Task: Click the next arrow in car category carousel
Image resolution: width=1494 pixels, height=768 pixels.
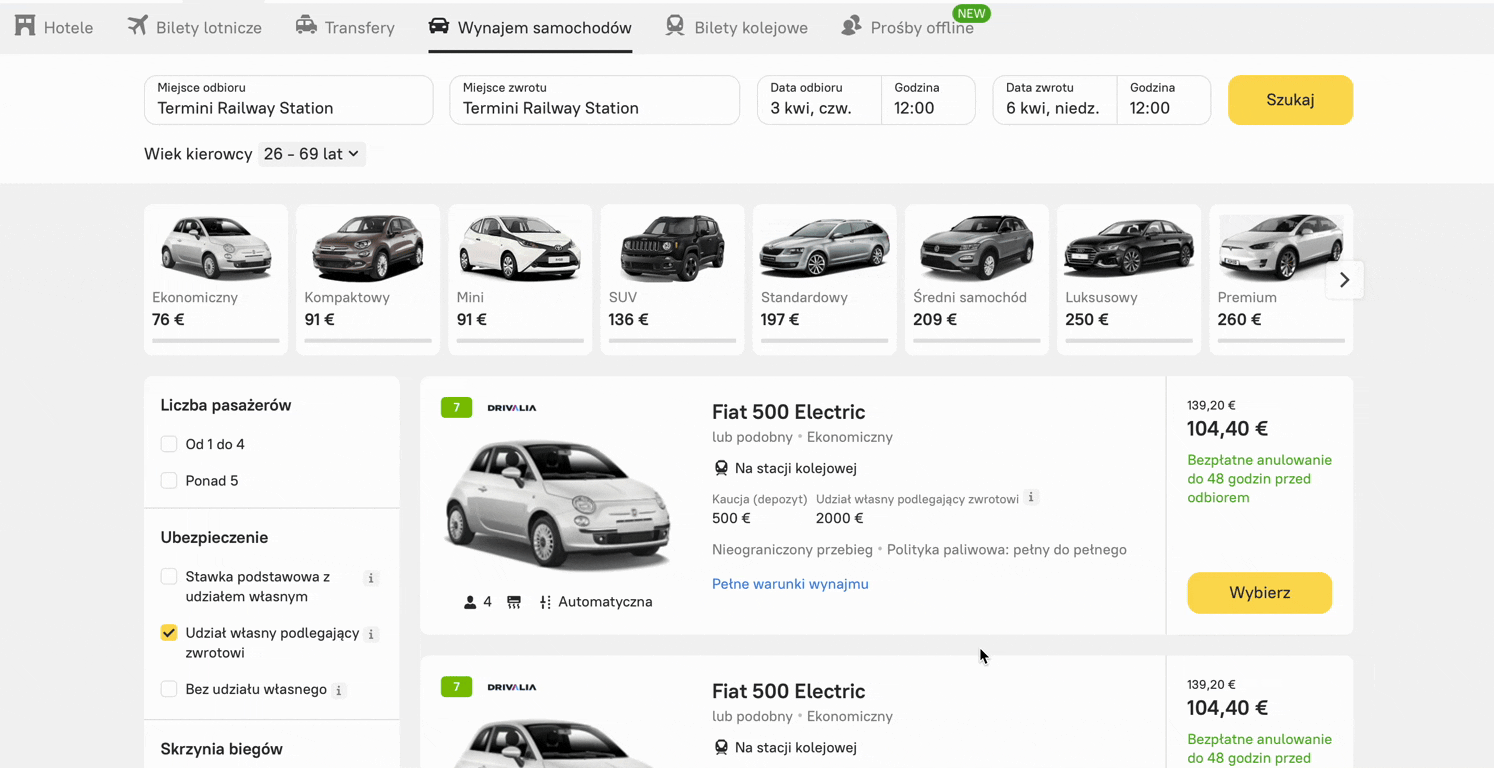Action: pyautogui.click(x=1344, y=280)
